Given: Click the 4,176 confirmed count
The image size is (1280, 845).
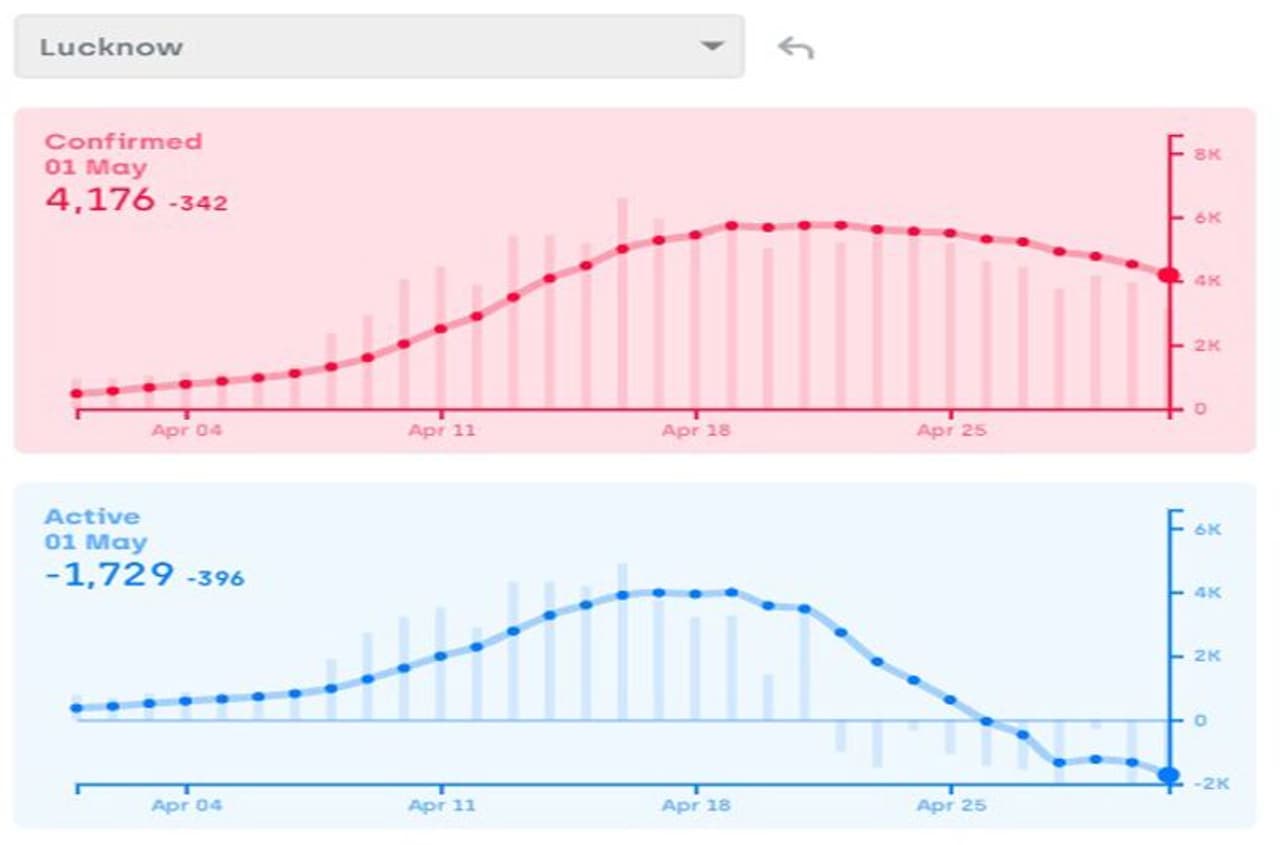Looking at the screenshot, I should (100, 199).
